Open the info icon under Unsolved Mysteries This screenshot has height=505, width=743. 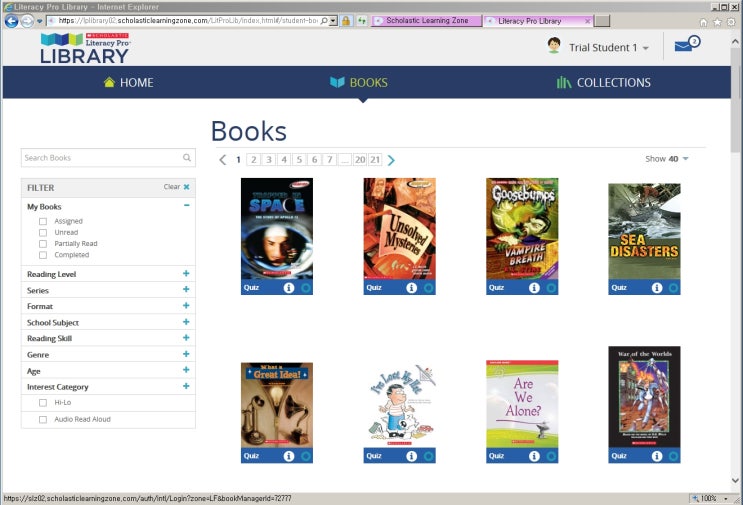[411, 288]
